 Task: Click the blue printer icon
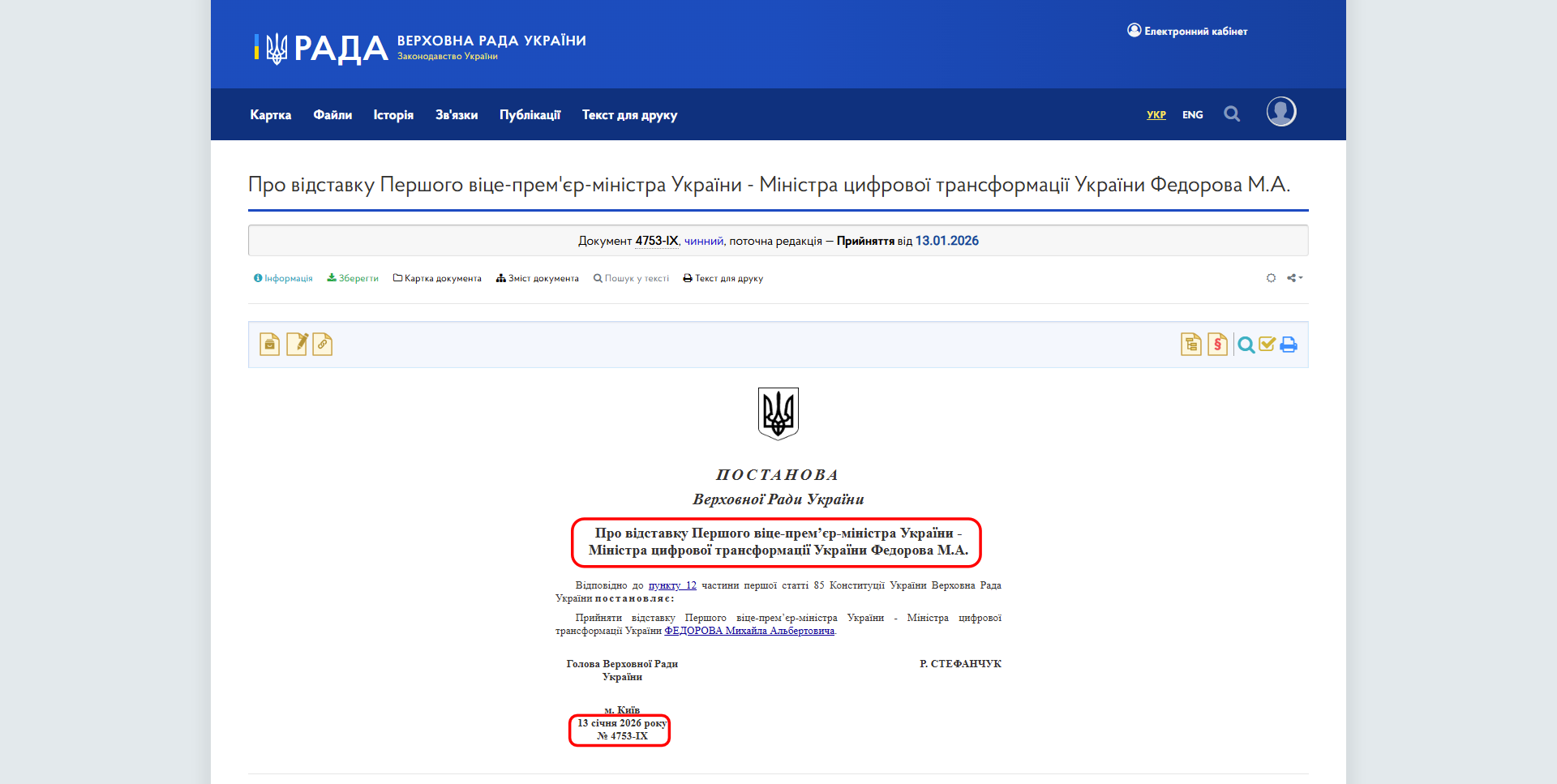tap(1289, 345)
